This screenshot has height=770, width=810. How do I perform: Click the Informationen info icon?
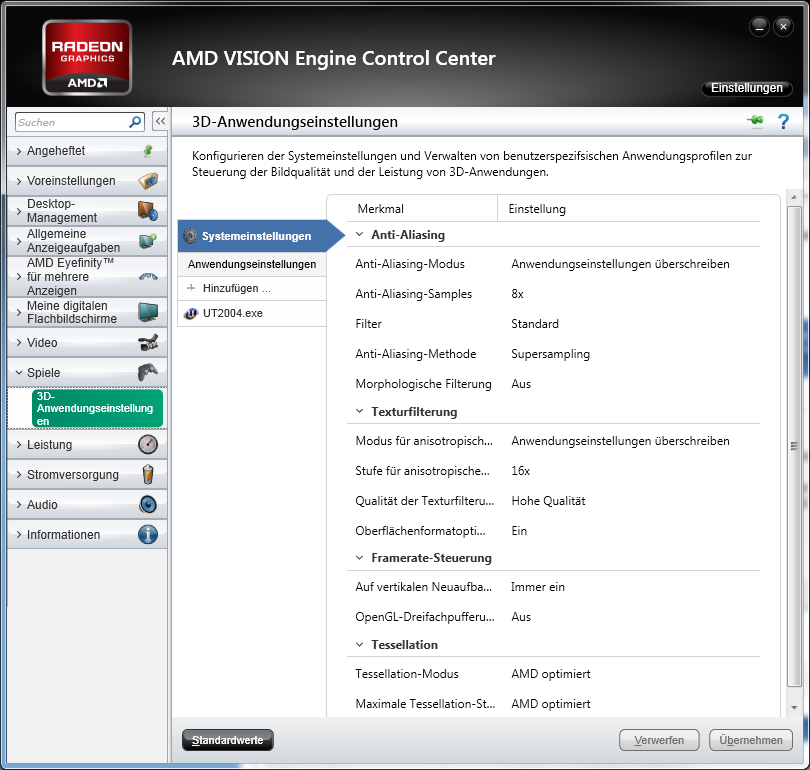pyautogui.click(x=148, y=535)
